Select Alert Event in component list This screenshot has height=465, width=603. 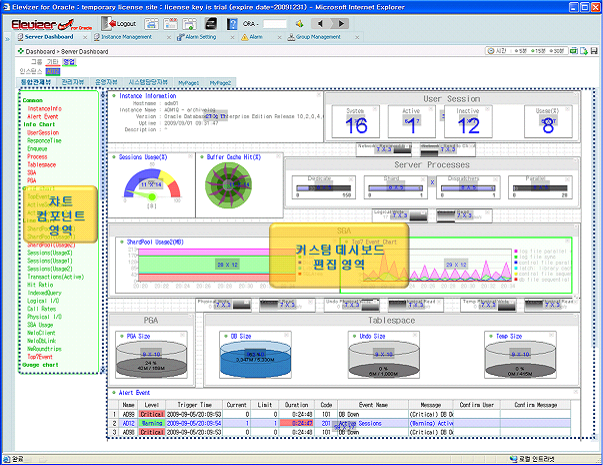[43, 117]
